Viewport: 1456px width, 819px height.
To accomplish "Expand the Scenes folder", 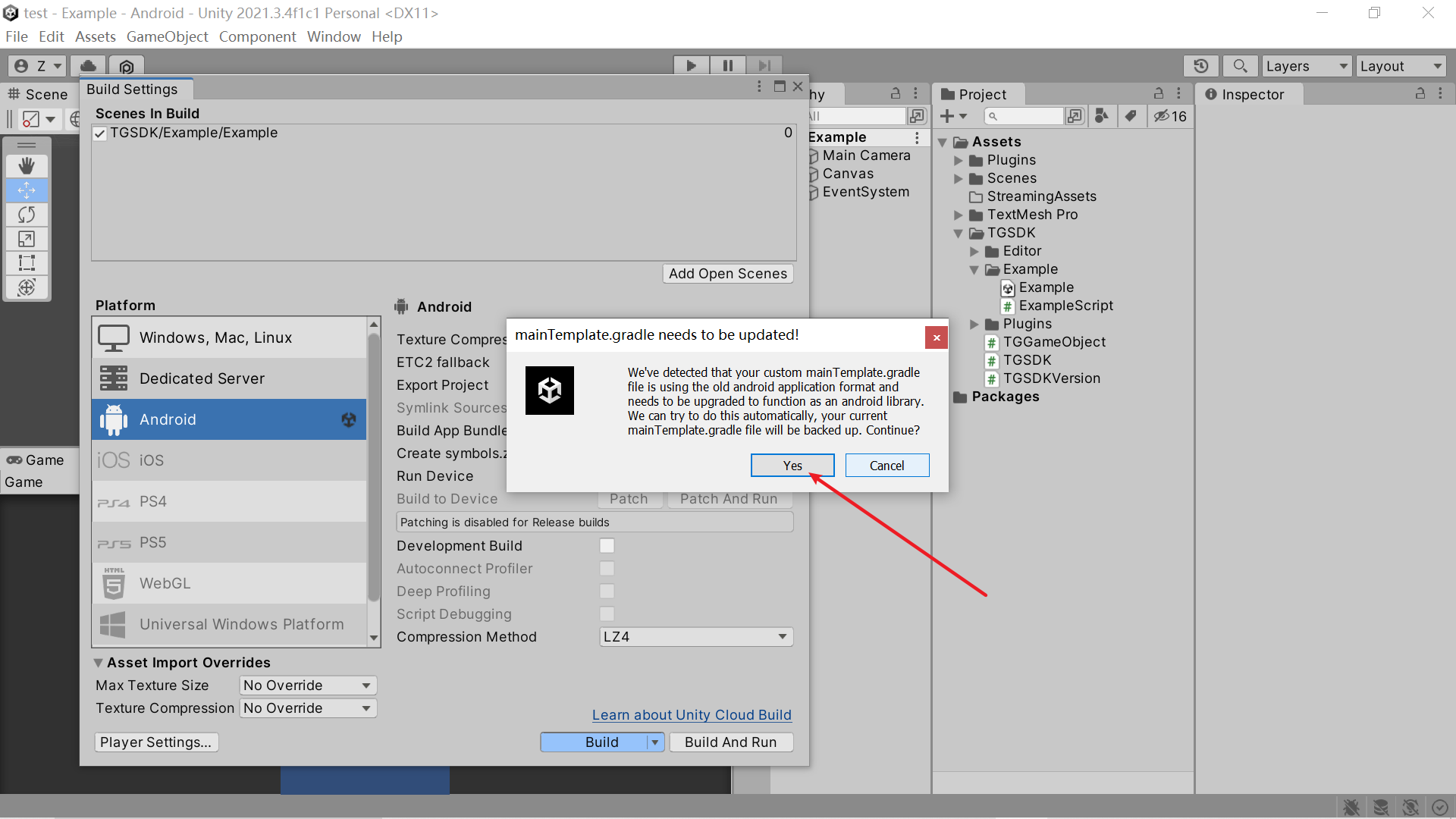I will click(x=959, y=178).
